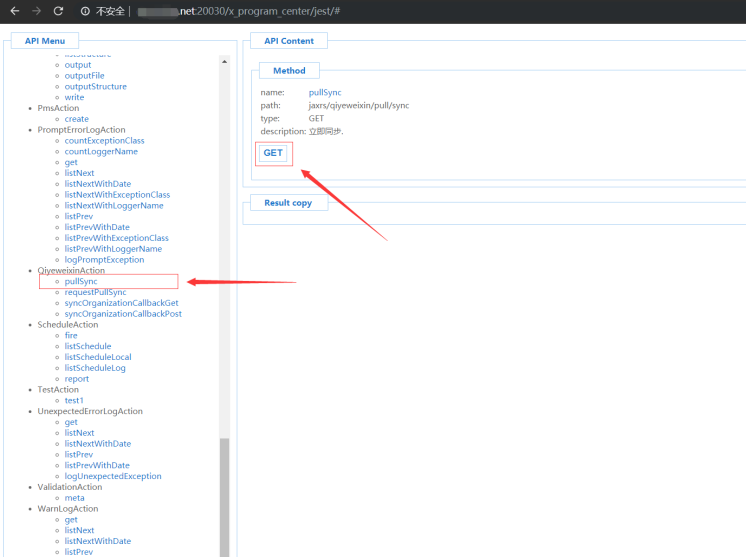Screen dimensions: 746x557
Task: Open the listScheduleLocal method
Action: (97, 357)
